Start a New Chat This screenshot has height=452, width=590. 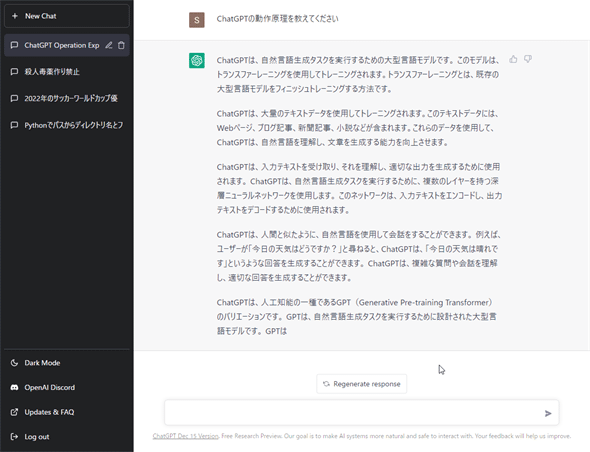tap(67, 16)
